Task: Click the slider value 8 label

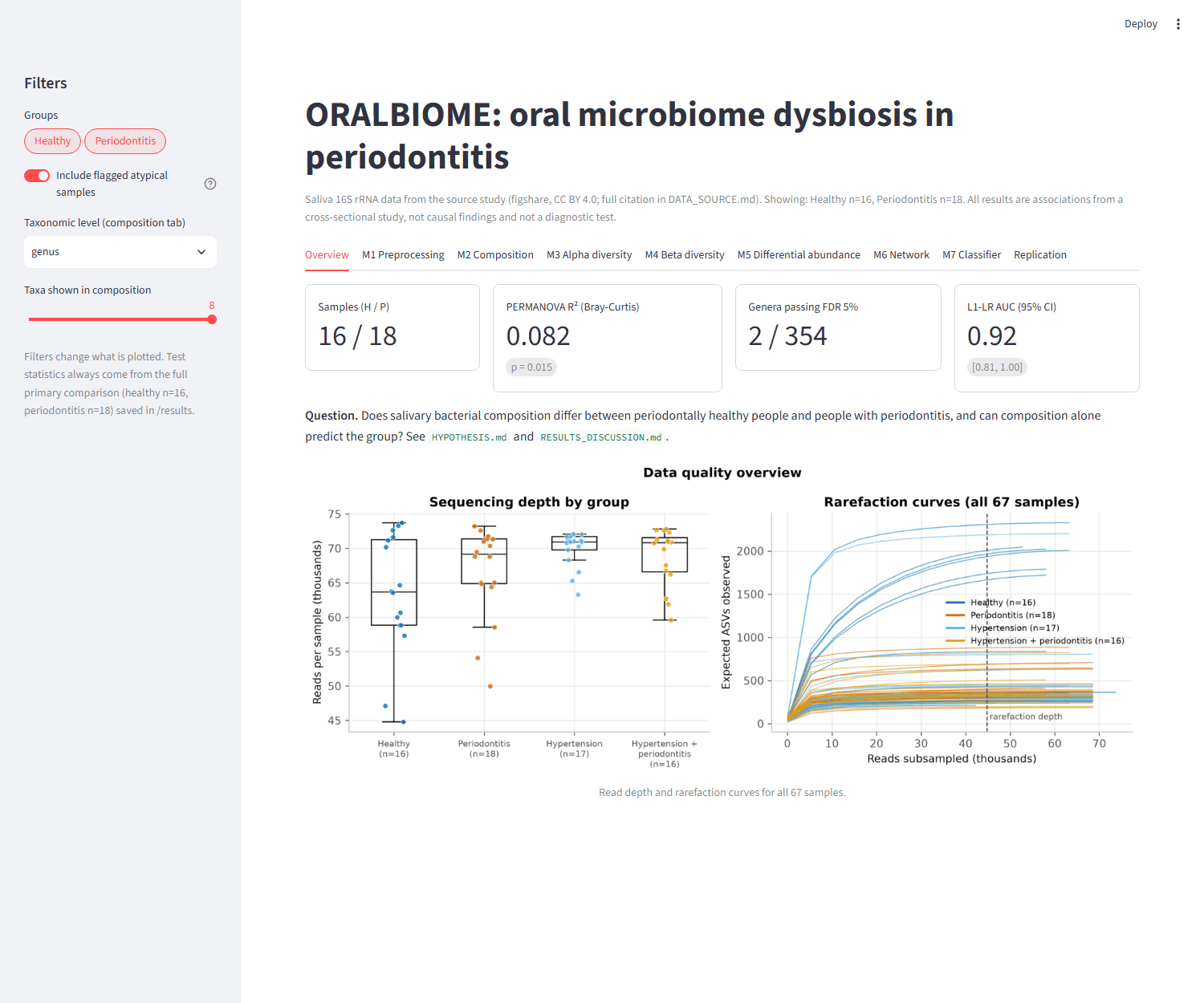Action: [x=212, y=306]
